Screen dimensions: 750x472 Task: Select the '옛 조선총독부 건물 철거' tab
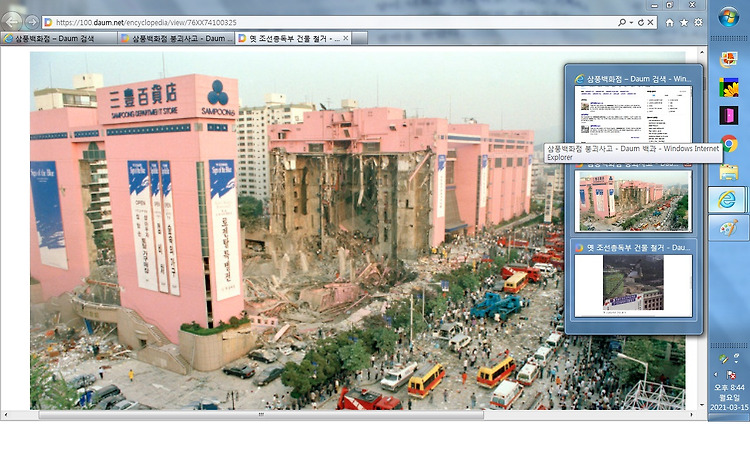(x=293, y=38)
